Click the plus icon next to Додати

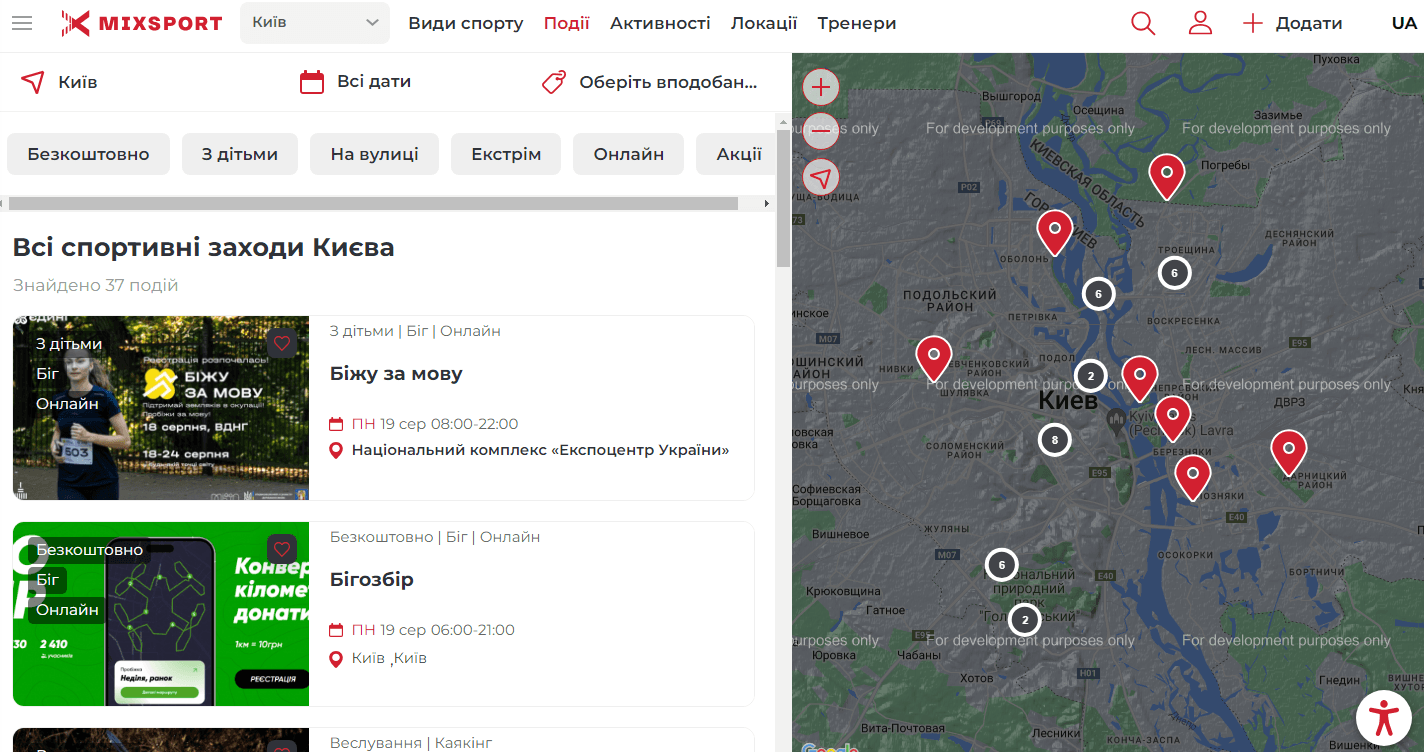point(1253,23)
